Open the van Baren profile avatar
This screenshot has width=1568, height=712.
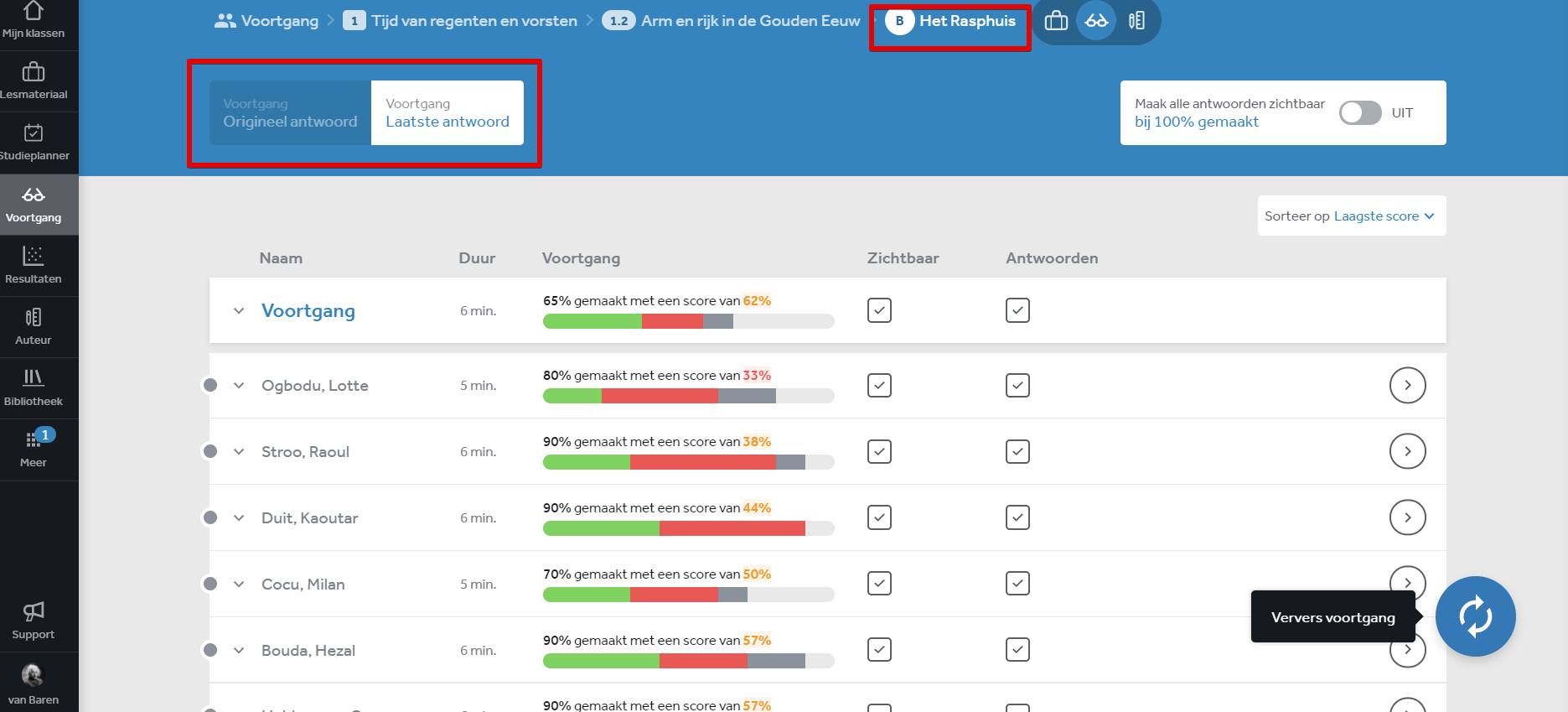point(33,675)
